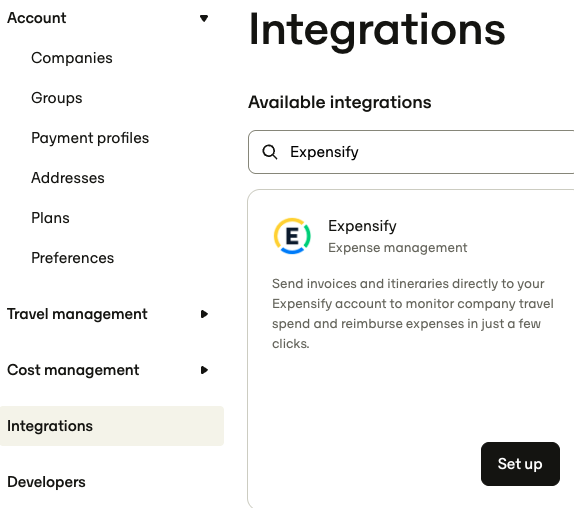Click the Expensify card description text
Image resolution: width=574 pixels, height=508 pixels.
pos(413,314)
